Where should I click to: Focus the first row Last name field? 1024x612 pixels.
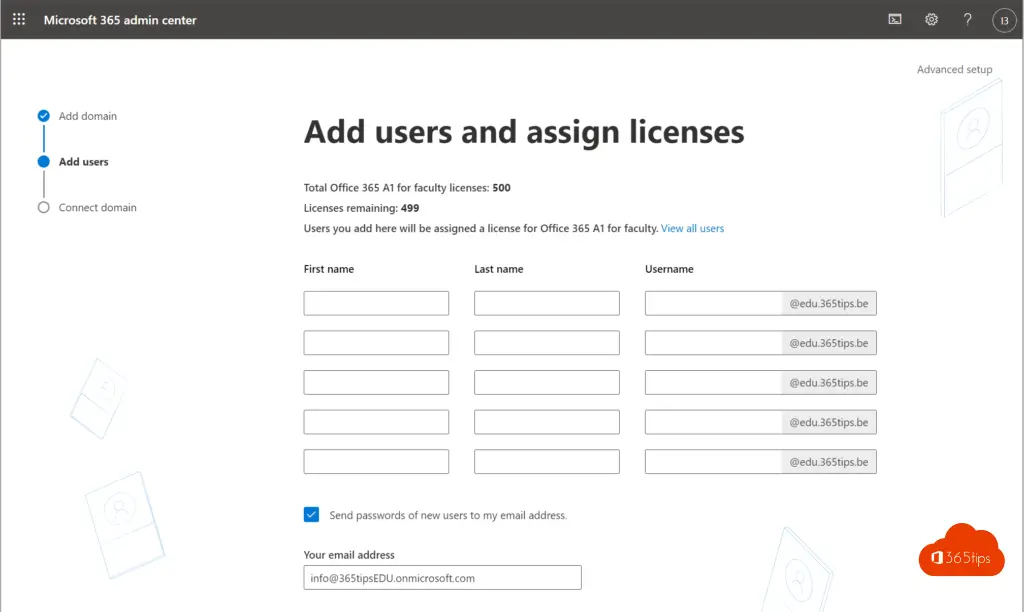547,303
